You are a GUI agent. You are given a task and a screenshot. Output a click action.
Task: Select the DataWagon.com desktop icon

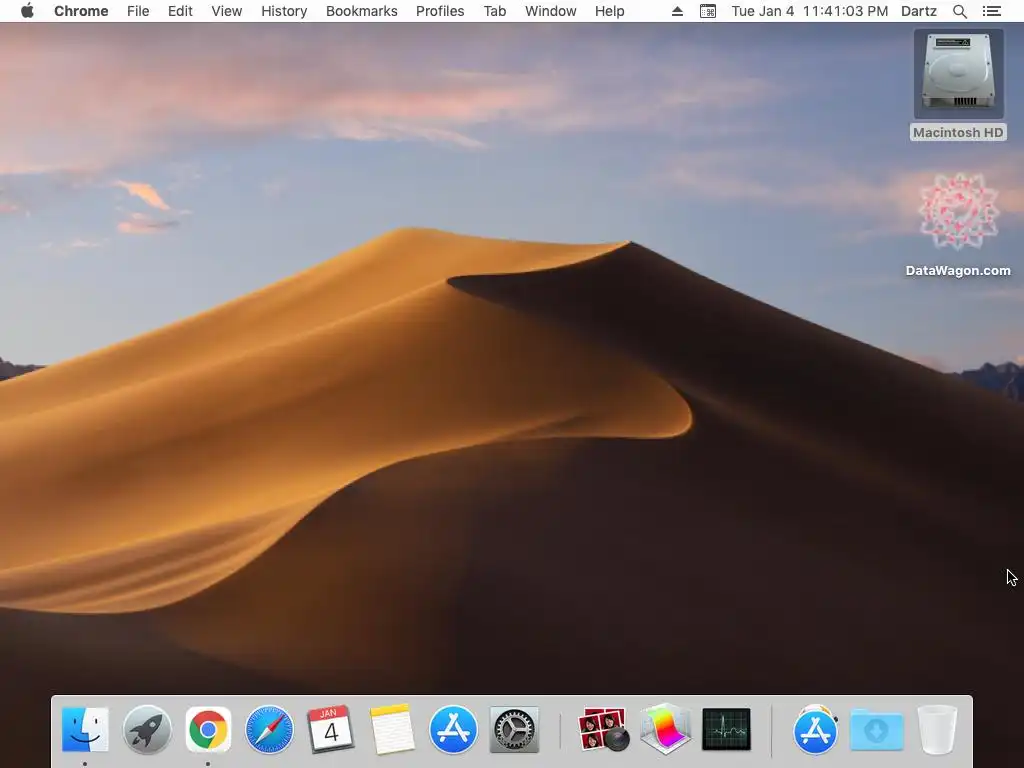coord(958,225)
